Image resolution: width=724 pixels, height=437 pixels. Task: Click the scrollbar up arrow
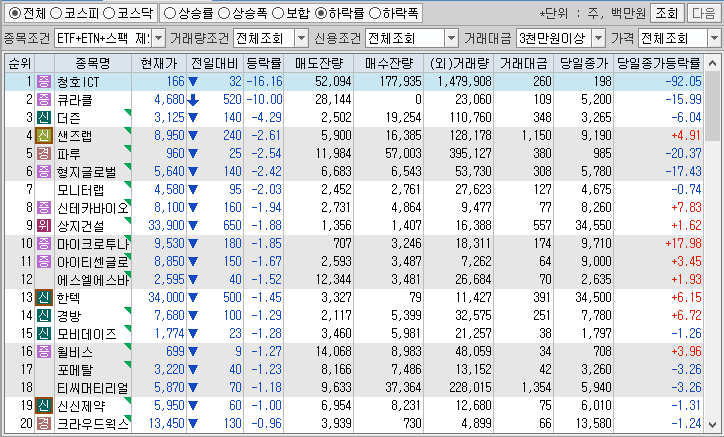pyautogui.click(x=712, y=63)
